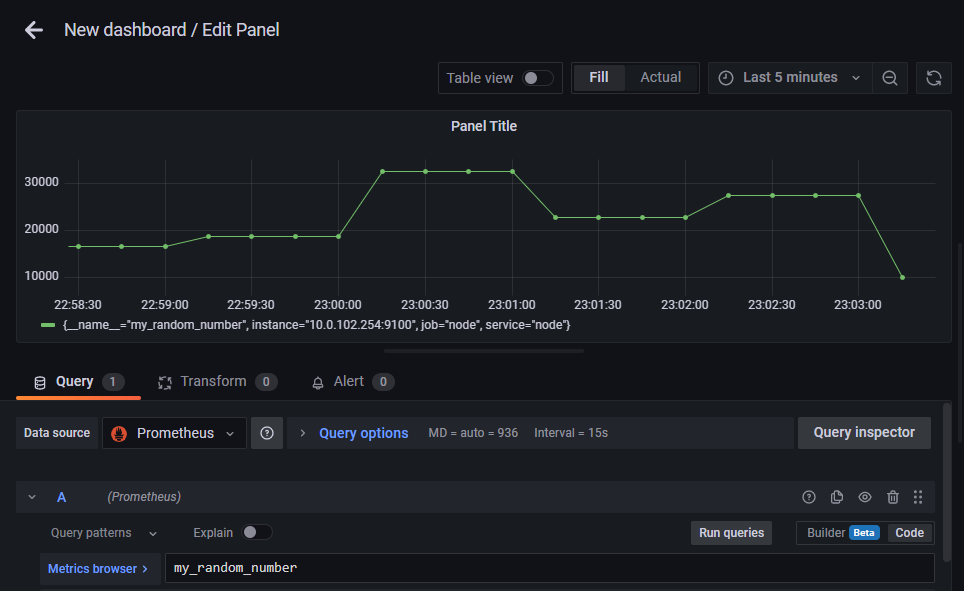
Task: Switch the query editor to Code mode
Action: 910,533
